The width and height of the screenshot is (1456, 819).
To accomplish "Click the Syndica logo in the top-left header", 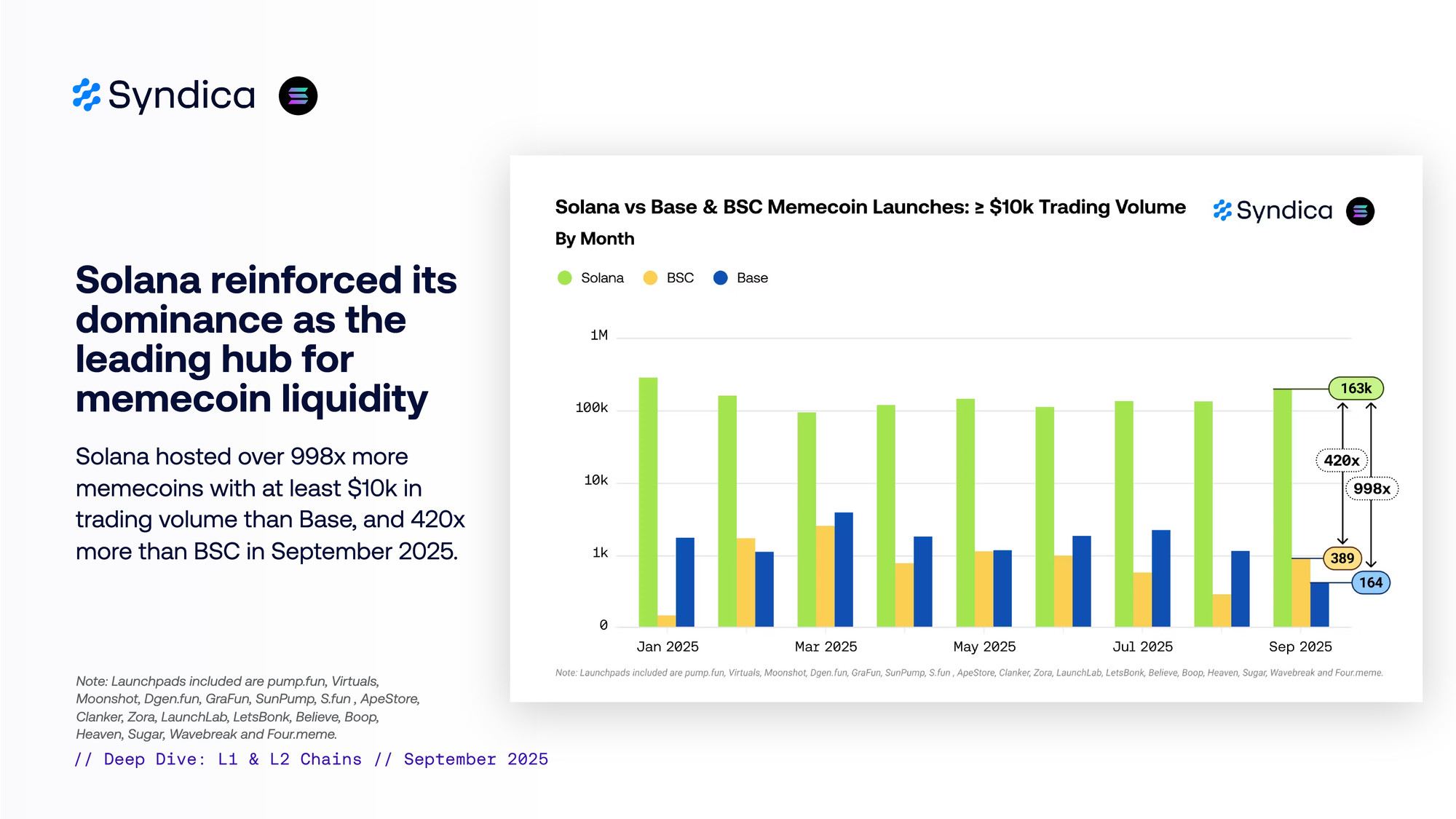I will click(165, 95).
